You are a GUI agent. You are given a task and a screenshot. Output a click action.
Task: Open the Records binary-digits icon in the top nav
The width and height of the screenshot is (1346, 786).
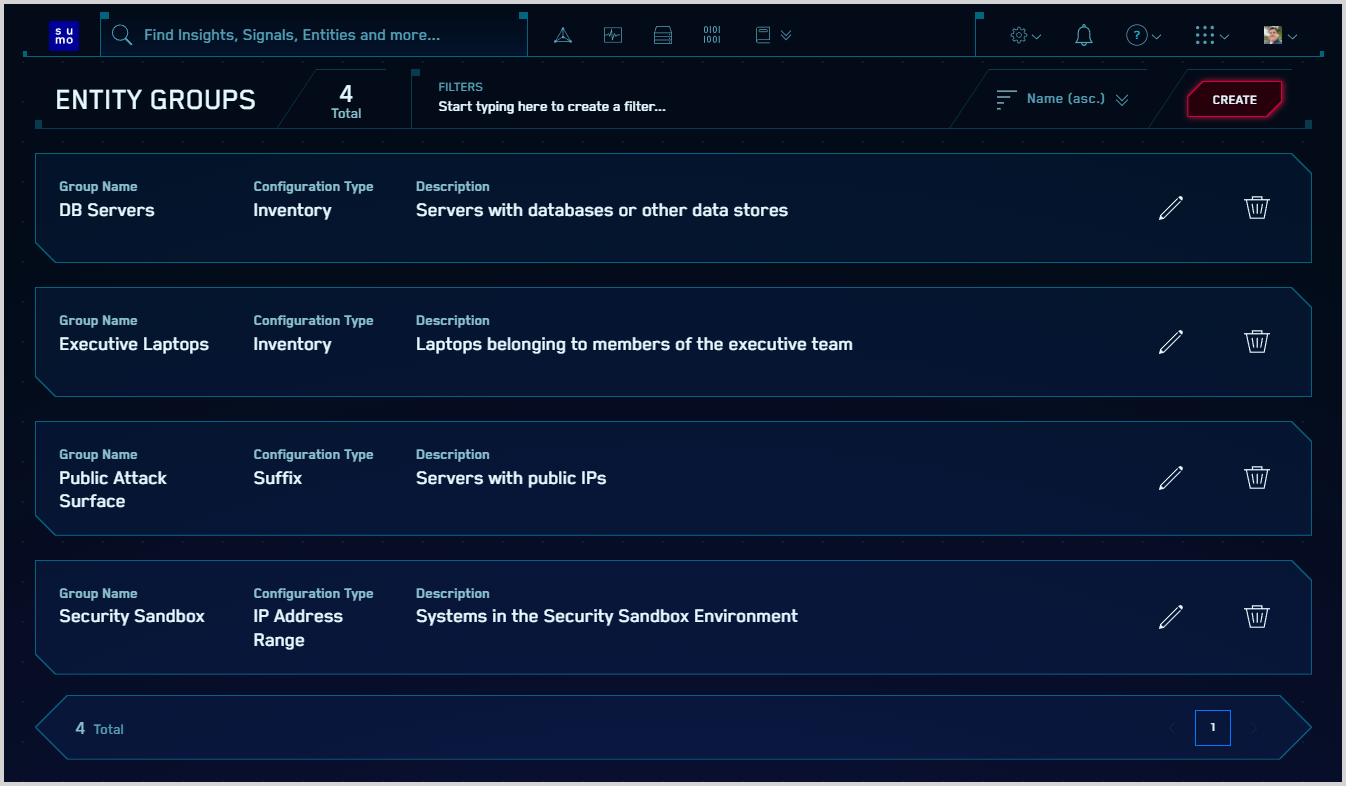tap(712, 36)
